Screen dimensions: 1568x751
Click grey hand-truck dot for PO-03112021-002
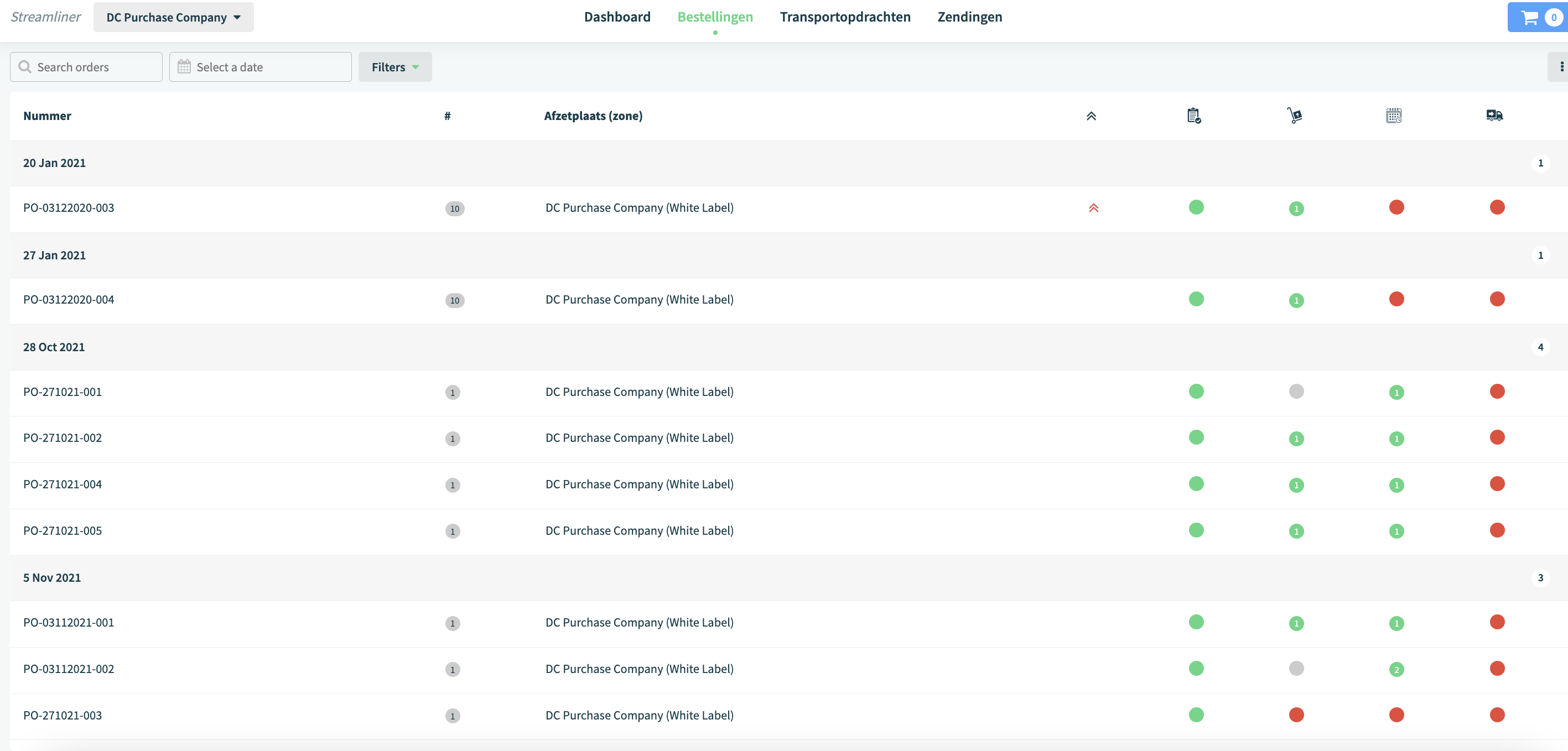(1296, 668)
